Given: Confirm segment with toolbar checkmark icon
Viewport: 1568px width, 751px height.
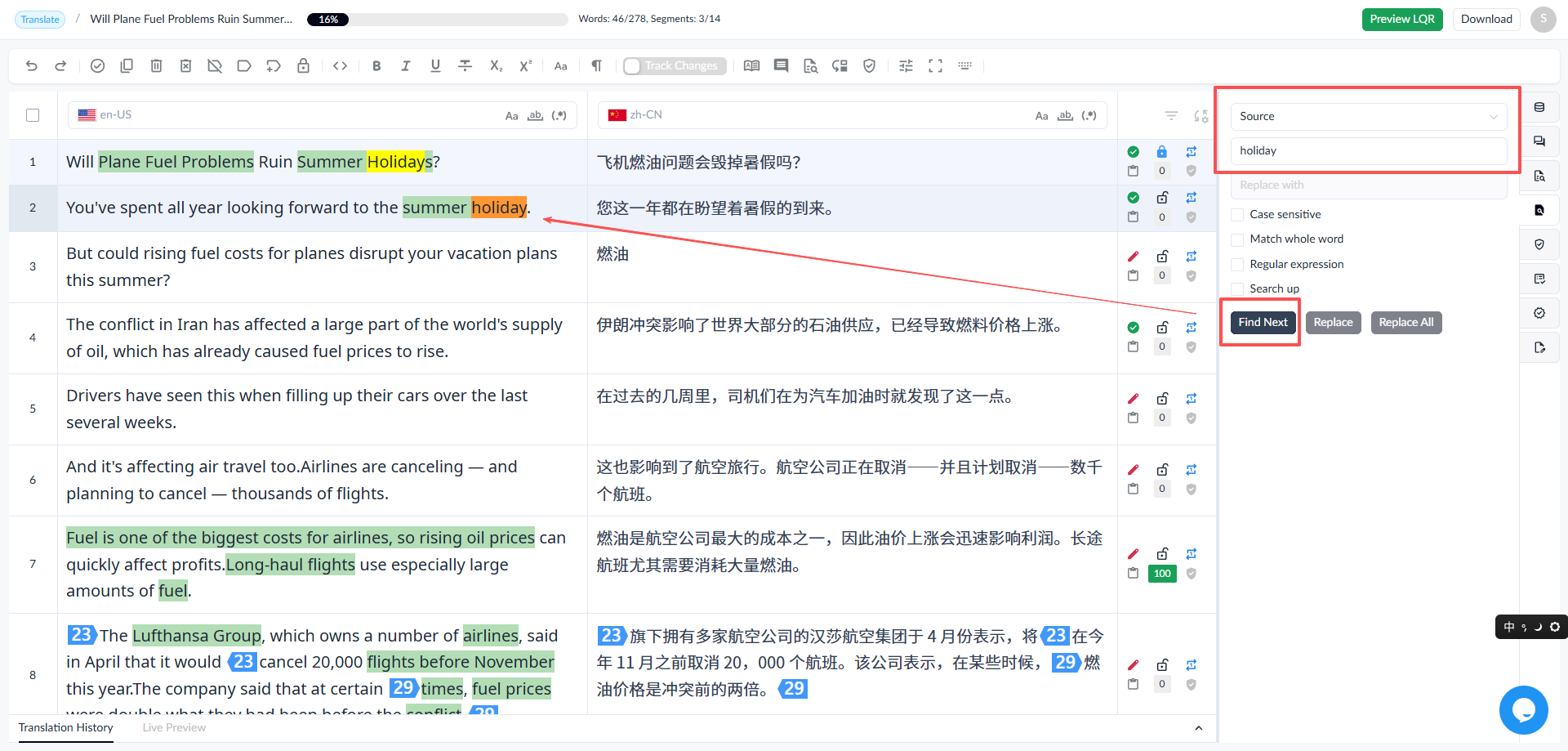Looking at the screenshot, I should pos(97,66).
